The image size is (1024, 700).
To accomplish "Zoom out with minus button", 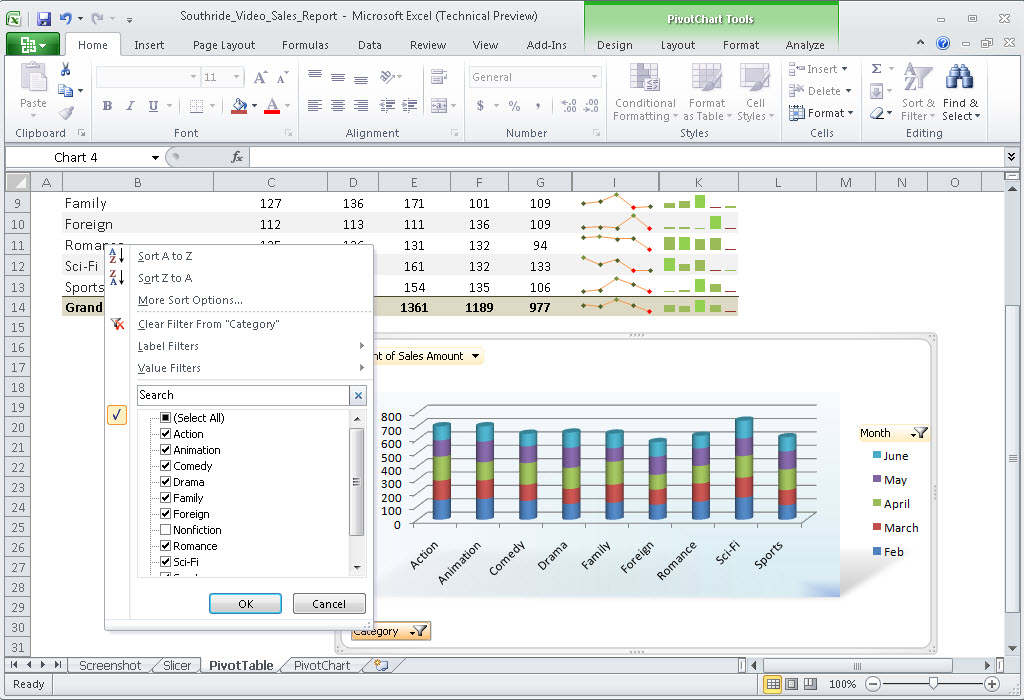I will 873,684.
